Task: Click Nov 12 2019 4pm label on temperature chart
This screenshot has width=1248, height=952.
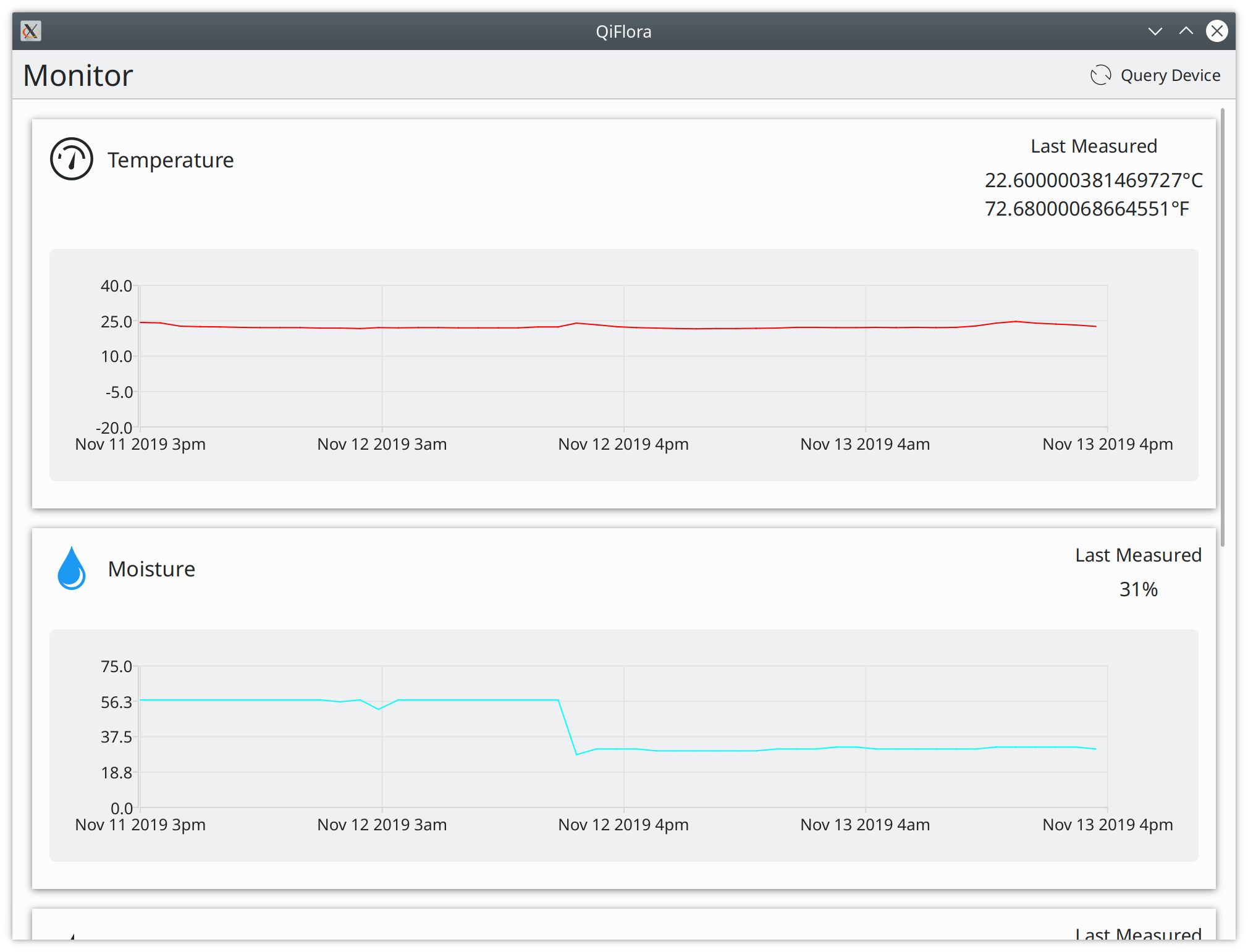Action: coord(623,444)
